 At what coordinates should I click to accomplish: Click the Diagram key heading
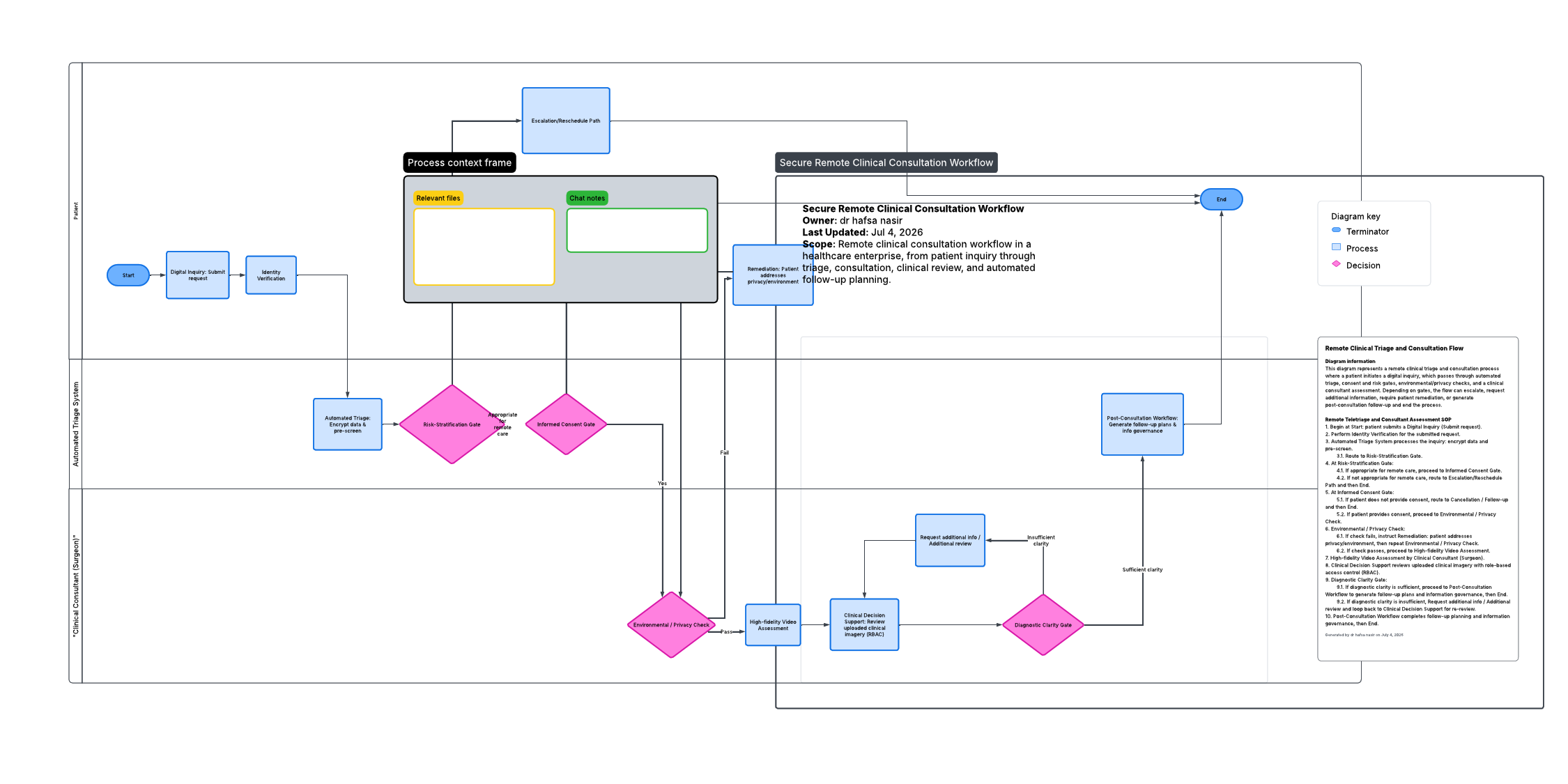[1355, 217]
